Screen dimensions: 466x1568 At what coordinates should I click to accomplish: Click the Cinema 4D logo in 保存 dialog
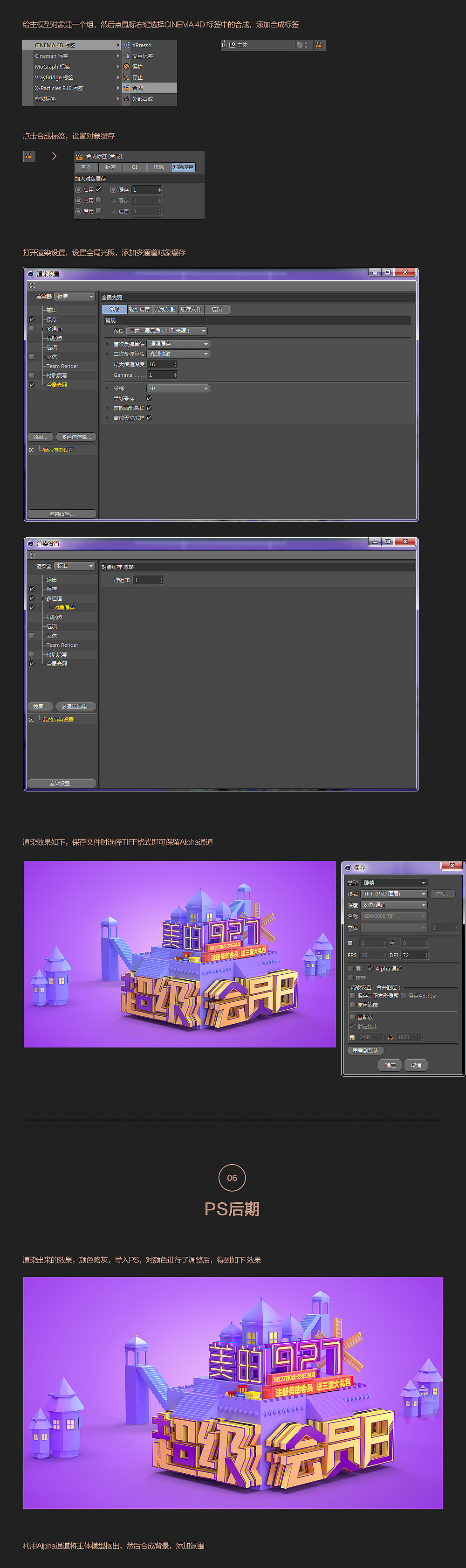tap(349, 867)
